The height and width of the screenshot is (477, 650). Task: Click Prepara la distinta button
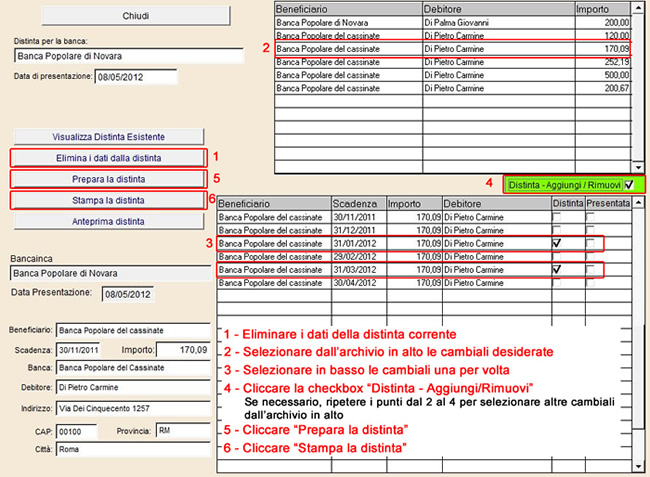pyautogui.click(x=109, y=179)
